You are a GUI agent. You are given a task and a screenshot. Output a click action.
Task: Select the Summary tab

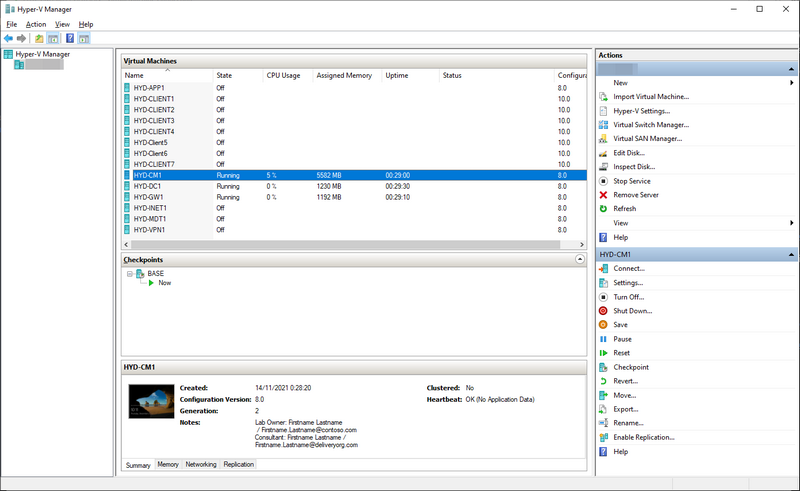click(138, 465)
